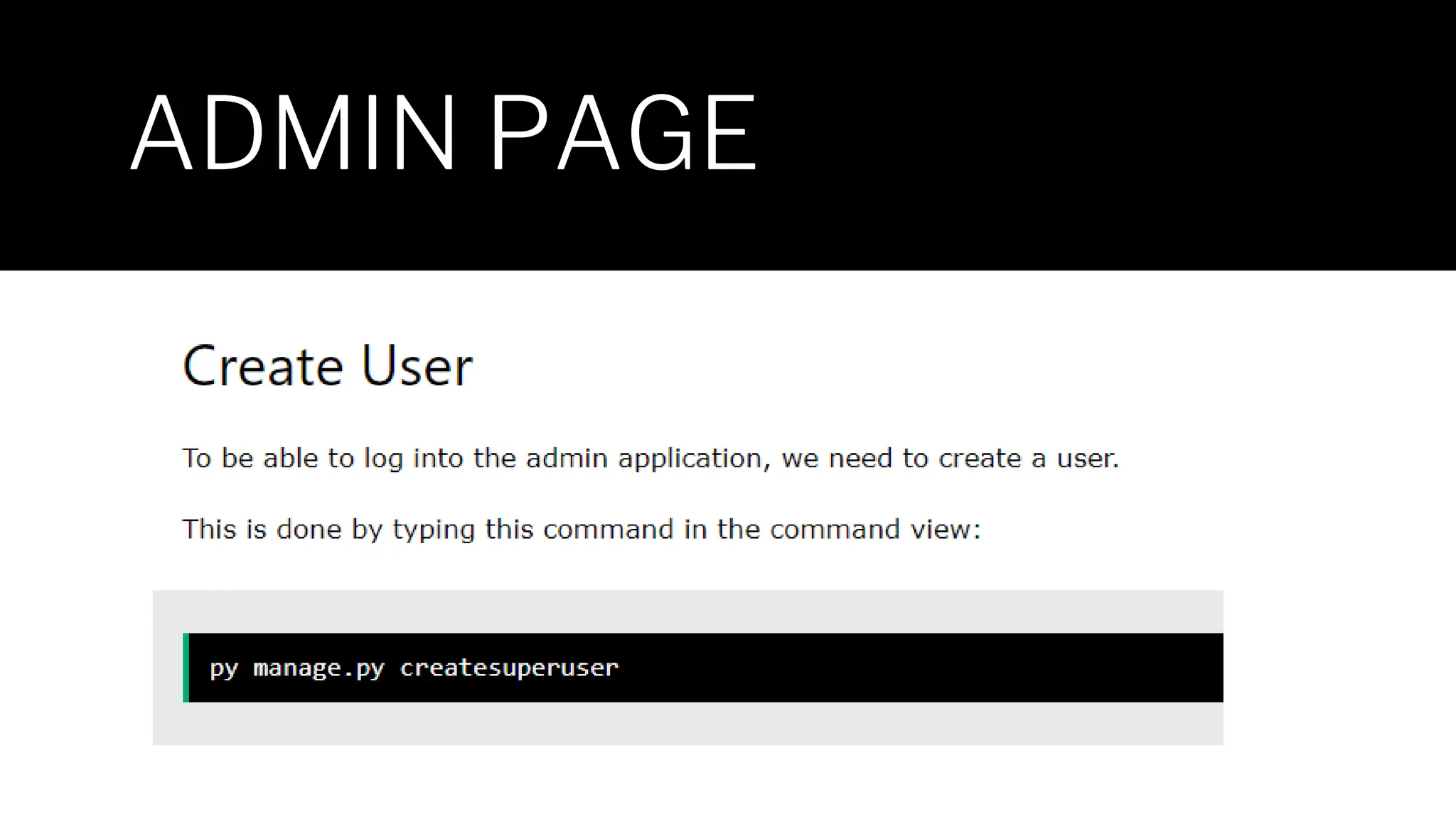The height and width of the screenshot is (819, 1456).
Task: Click the 'py manage.py createsuperuser' command text
Action: tap(414, 668)
